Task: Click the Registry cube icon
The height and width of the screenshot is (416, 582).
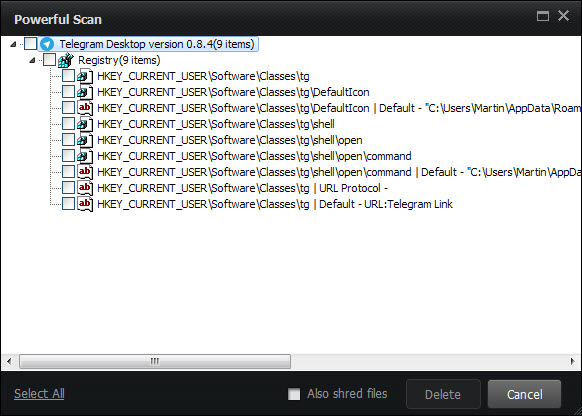Action: pos(66,60)
